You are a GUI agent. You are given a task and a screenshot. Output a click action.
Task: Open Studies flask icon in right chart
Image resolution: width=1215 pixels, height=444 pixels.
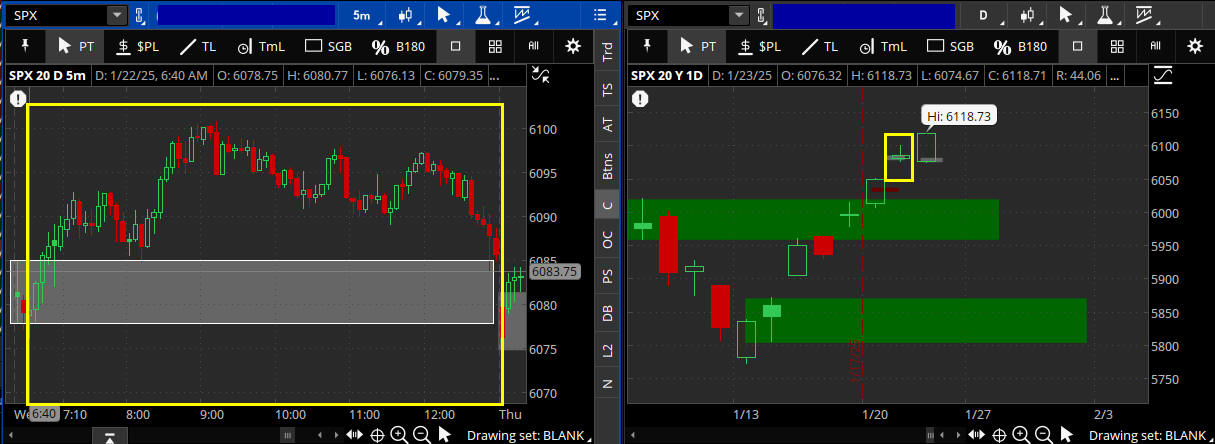[x=1105, y=15]
